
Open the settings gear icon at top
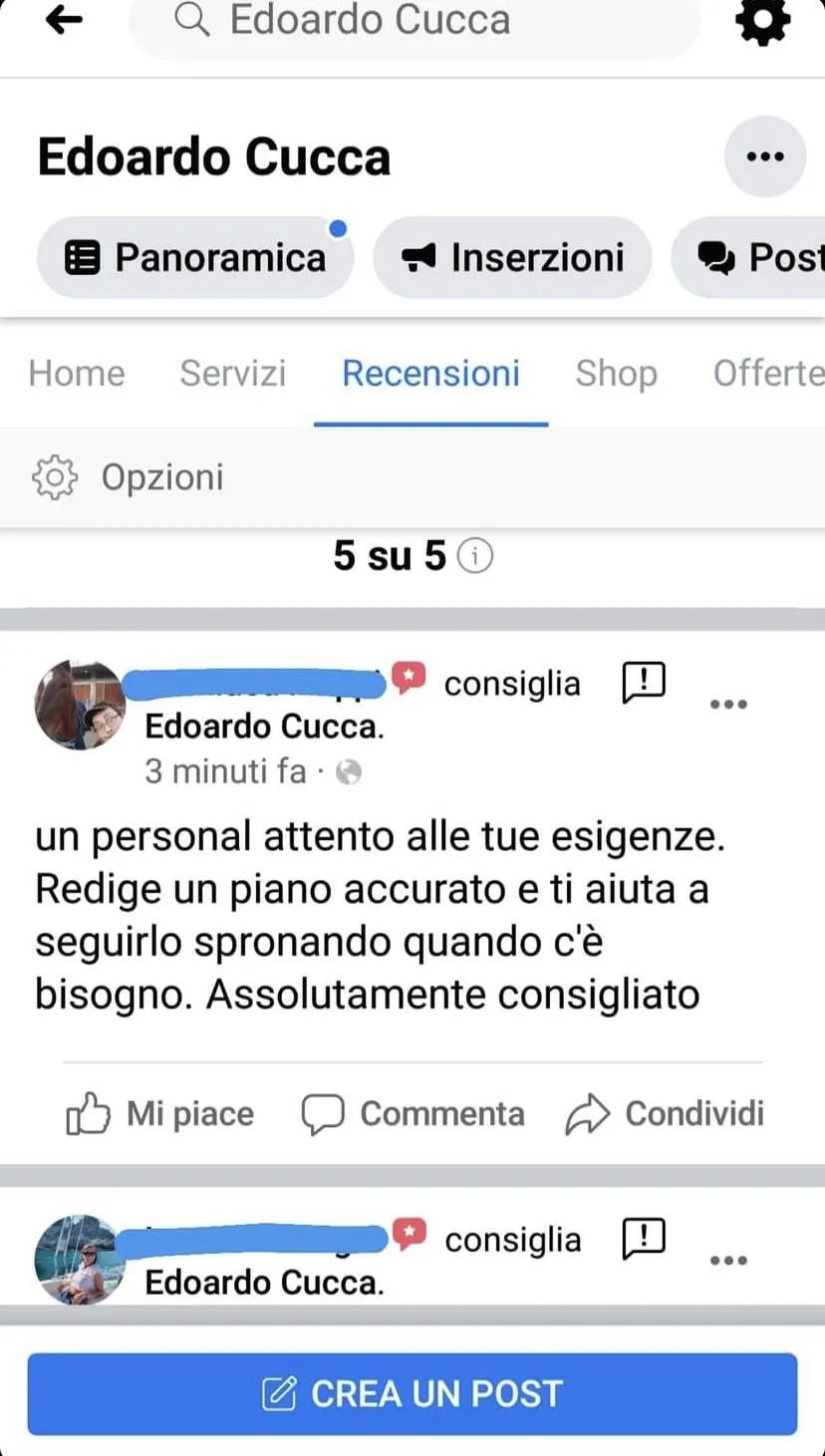pos(763,20)
